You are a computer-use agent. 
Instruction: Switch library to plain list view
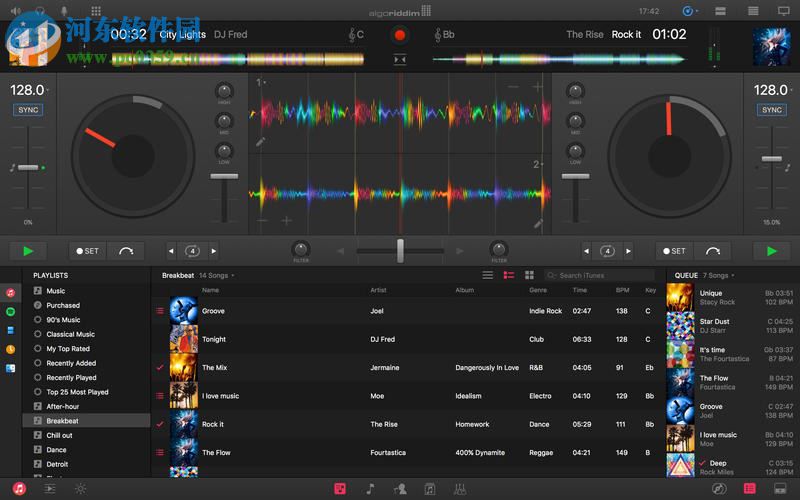(x=488, y=276)
